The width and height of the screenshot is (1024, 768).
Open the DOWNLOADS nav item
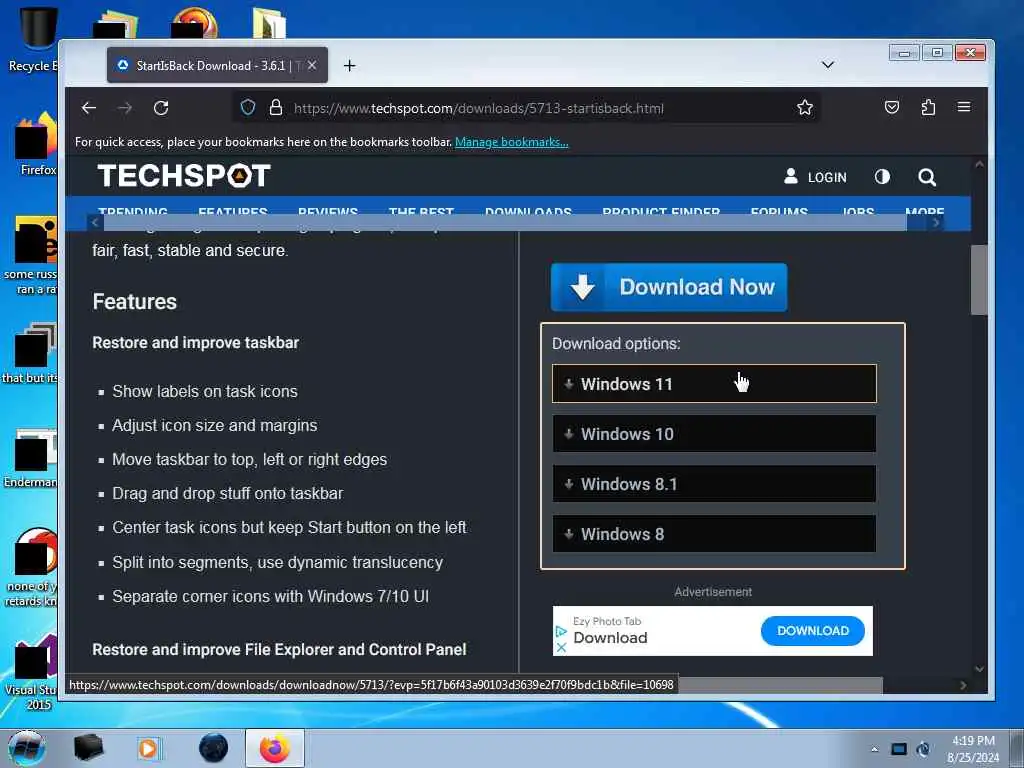[528, 211]
